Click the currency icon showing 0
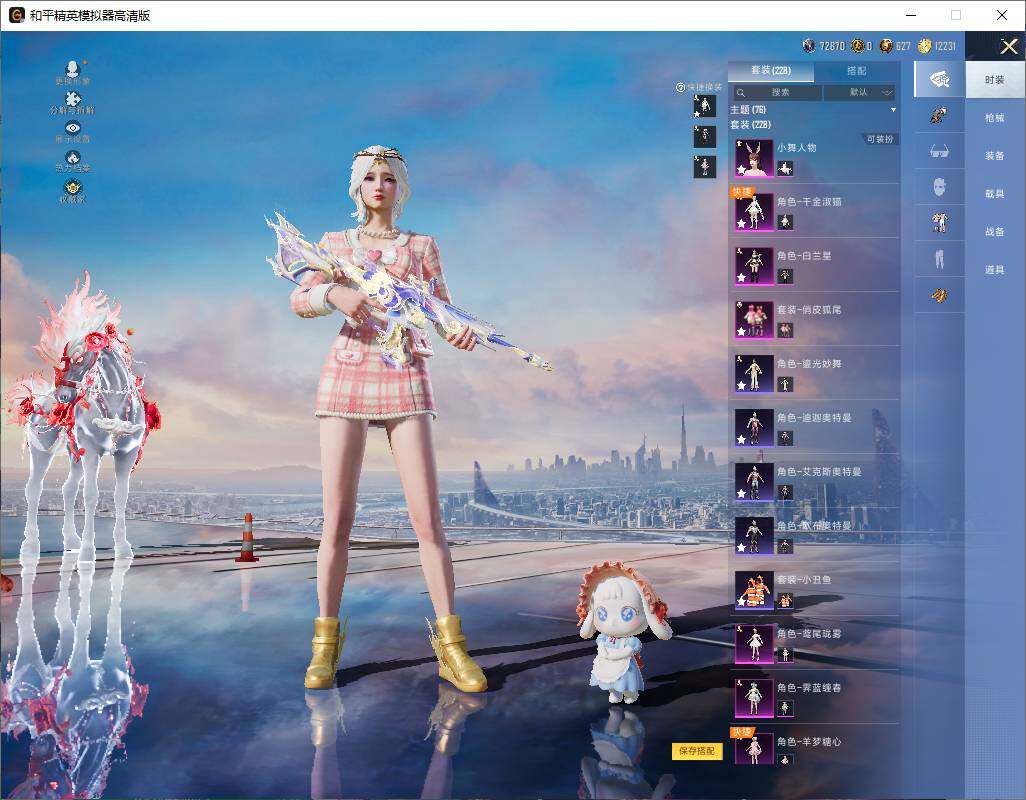Image resolution: width=1026 pixels, height=800 pixels. 858,46
